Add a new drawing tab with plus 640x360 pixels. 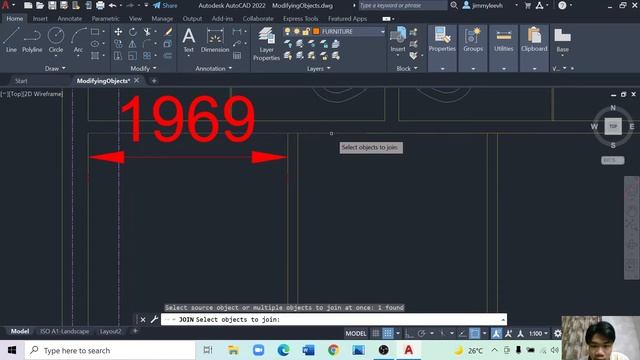[154, 81]
